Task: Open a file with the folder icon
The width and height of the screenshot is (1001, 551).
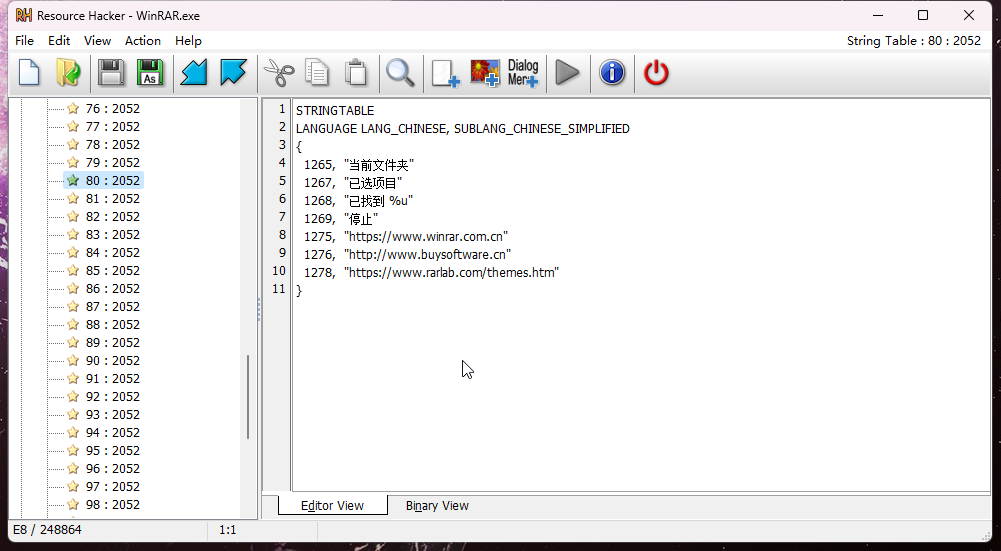Action: point(69,73)
